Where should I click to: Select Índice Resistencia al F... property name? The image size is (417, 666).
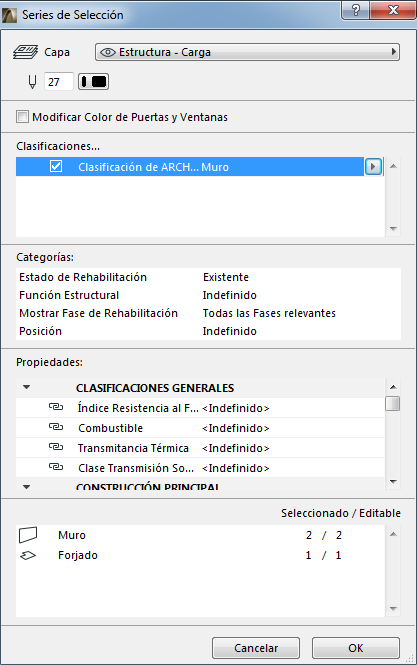point(138,408)
